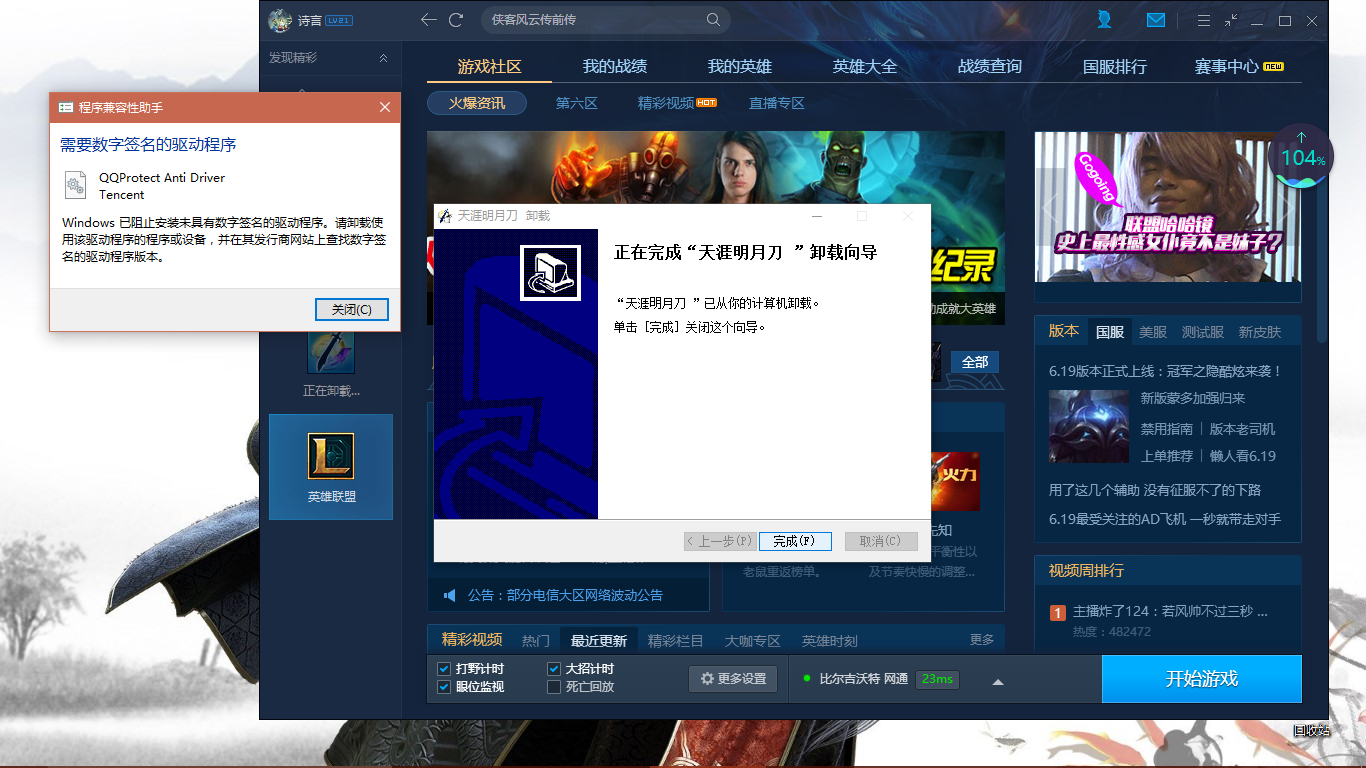Image resolution: width=1366 pixels, height=768 pixels.
Task: Toggle the 大招计时 checkbox
Action: coord(554,669)
